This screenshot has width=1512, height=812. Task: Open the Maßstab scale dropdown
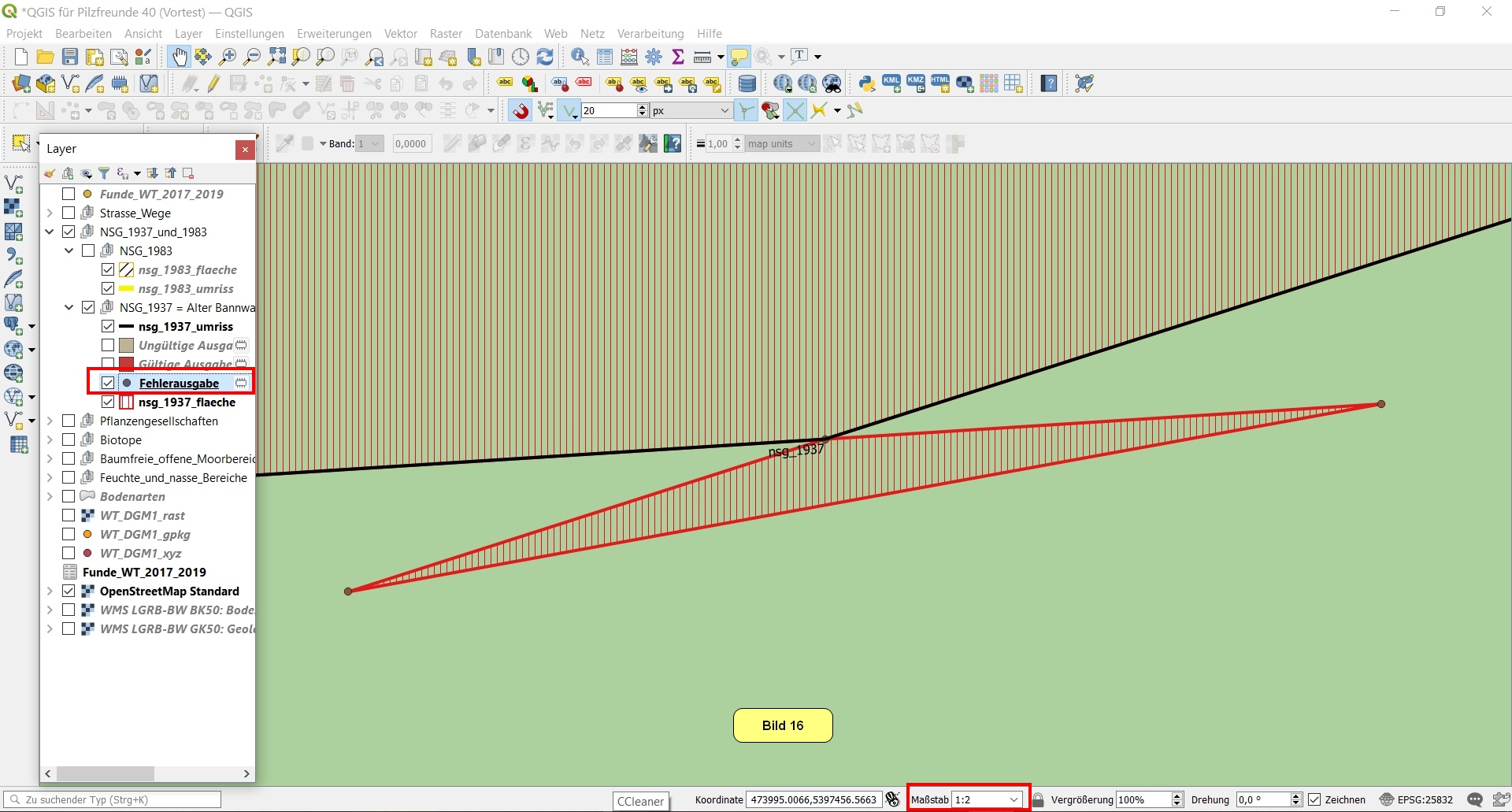coord(1014,799)
